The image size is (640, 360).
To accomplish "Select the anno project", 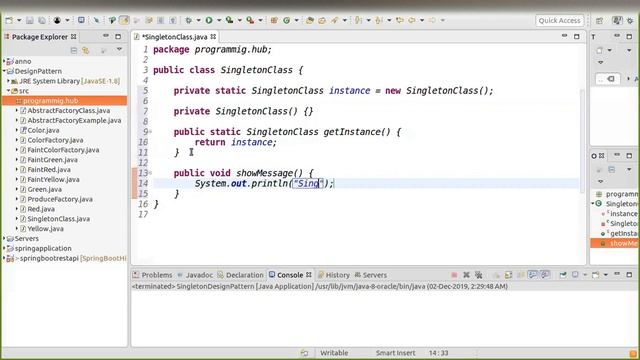I will point(22,61).
